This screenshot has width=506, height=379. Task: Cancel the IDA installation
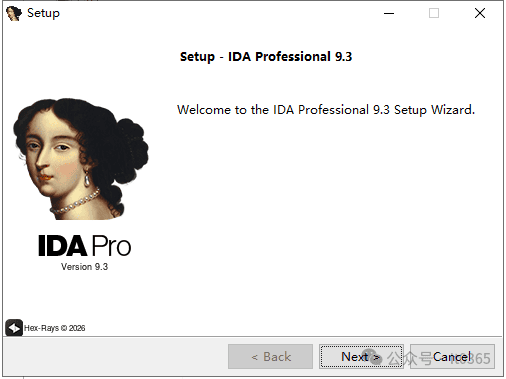point(452,356)
